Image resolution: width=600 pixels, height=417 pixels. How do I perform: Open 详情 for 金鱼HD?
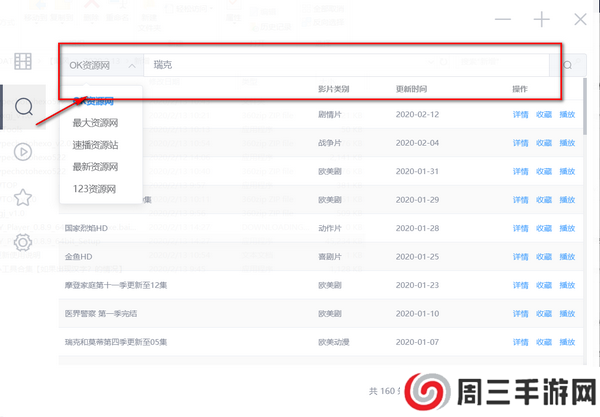pyautogui.click(x=520, y=257)
